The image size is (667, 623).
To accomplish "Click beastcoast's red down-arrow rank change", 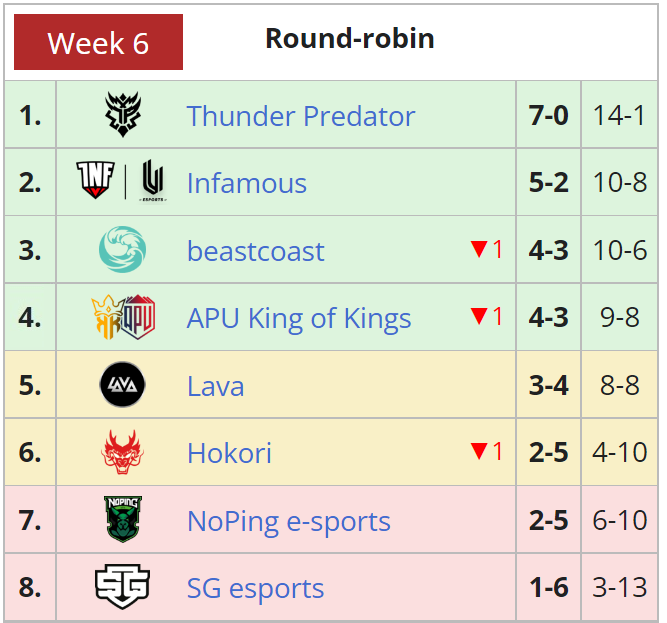I will (x=487, y=249).
